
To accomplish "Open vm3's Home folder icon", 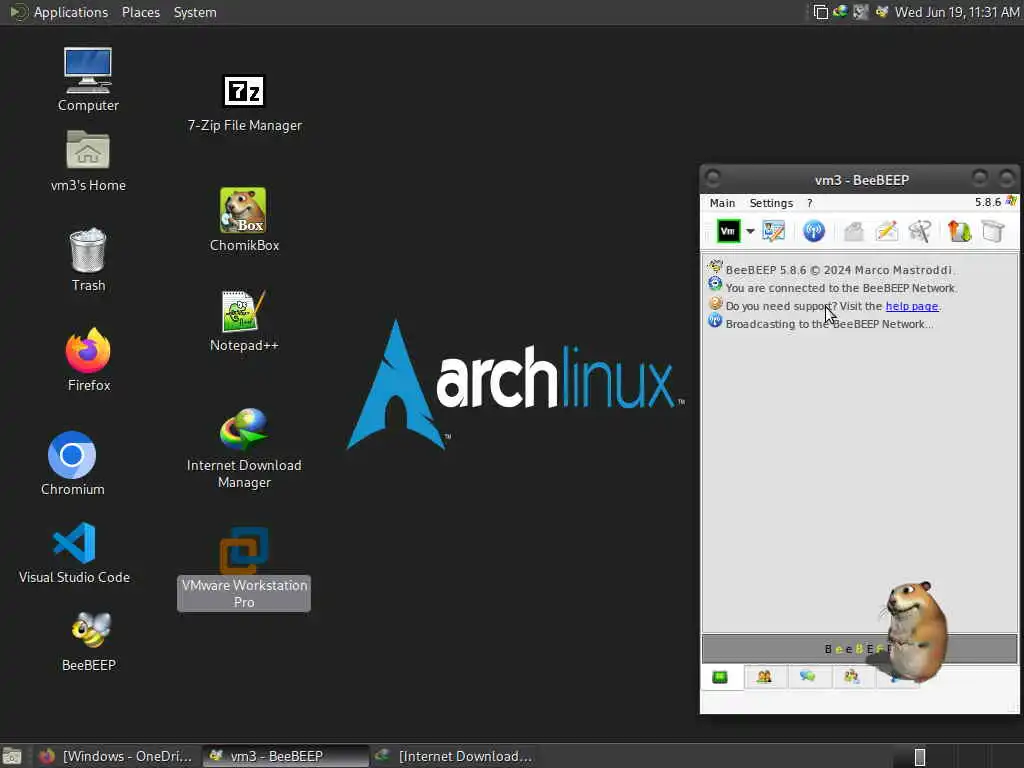I will (88, 160).
